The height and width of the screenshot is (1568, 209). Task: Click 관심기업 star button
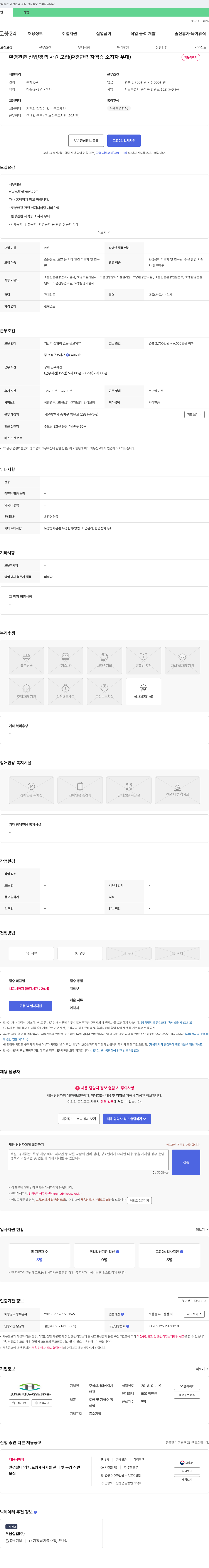(19, 1403)
